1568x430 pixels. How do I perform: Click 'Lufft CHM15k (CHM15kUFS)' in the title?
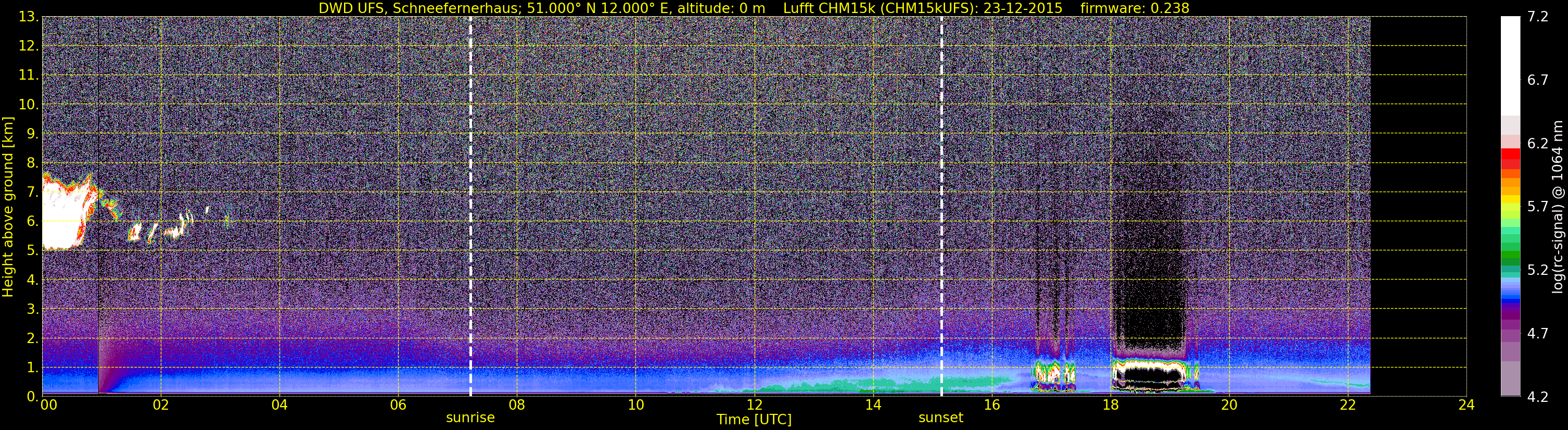pyautogui.click(x=880, y=8)
